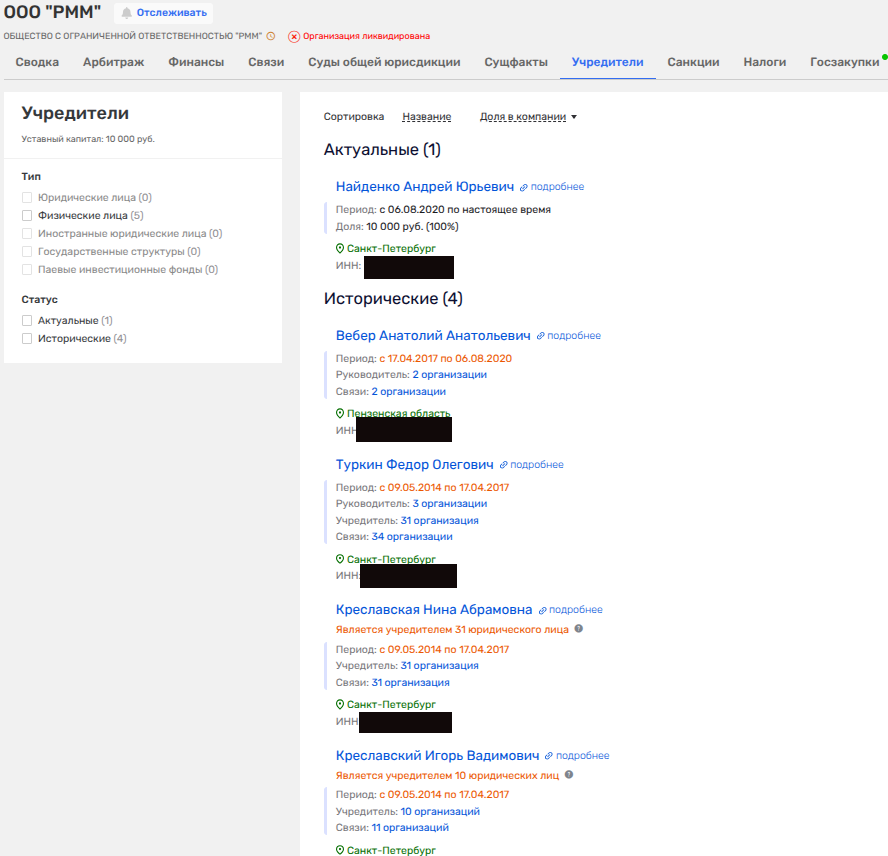
Task: Switch to the Финансы tab
Action: pos(196,62)
